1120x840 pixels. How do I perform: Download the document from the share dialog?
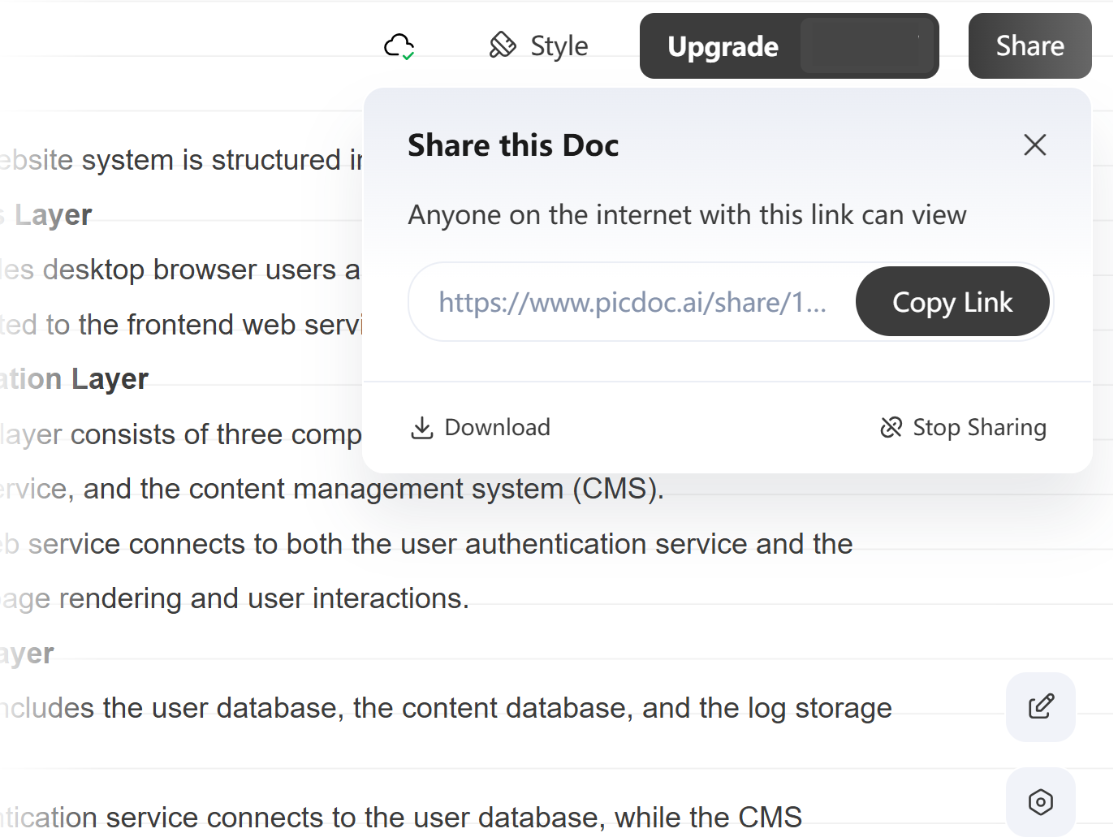pos(481,428)
